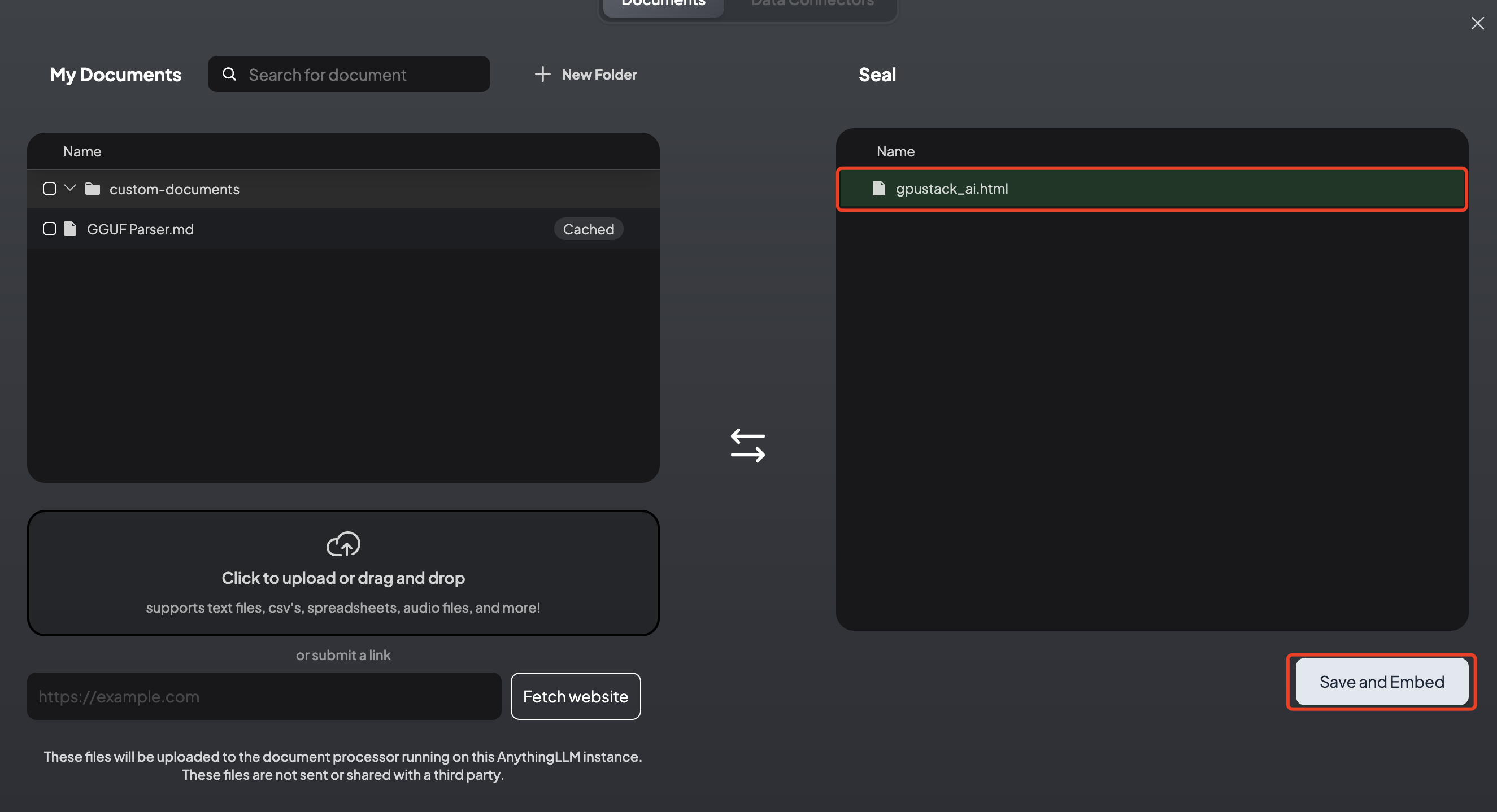This screenshot has height=812, width=1497.
Task: Click the Name header in Seal panel
Action: coord(895,151)
